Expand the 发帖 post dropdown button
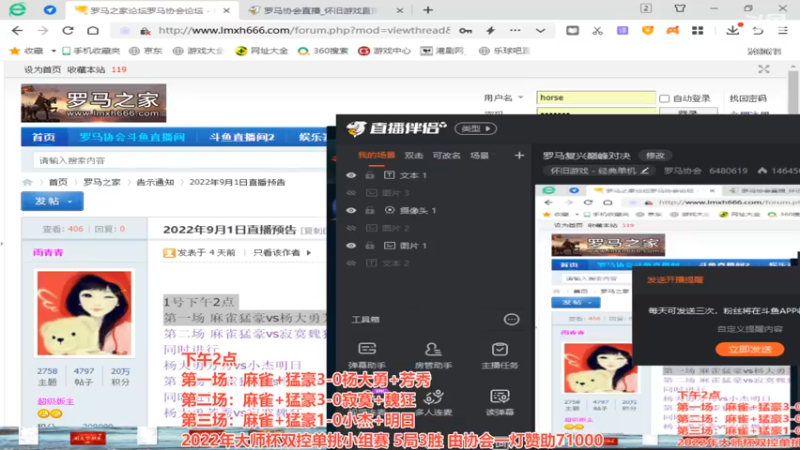 tap(70, 202)
